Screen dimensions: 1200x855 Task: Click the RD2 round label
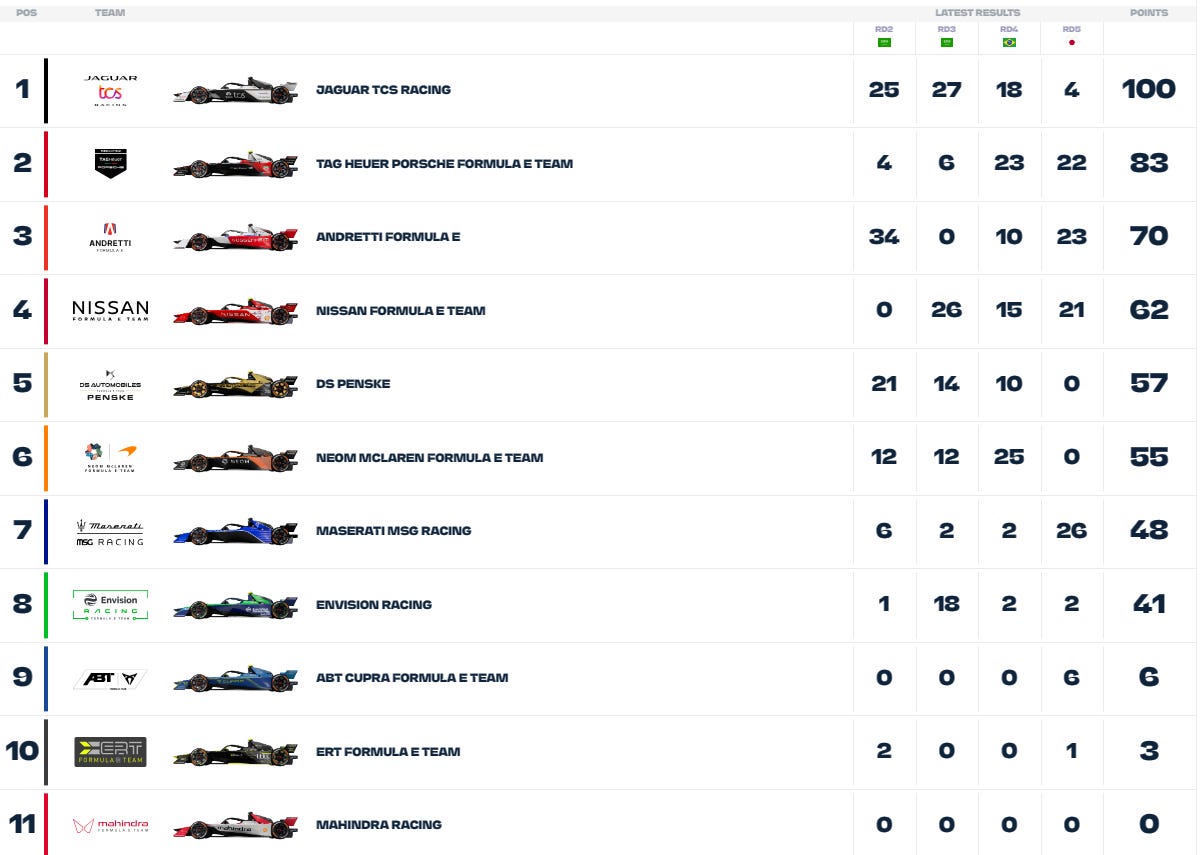[x=884, y=29]
